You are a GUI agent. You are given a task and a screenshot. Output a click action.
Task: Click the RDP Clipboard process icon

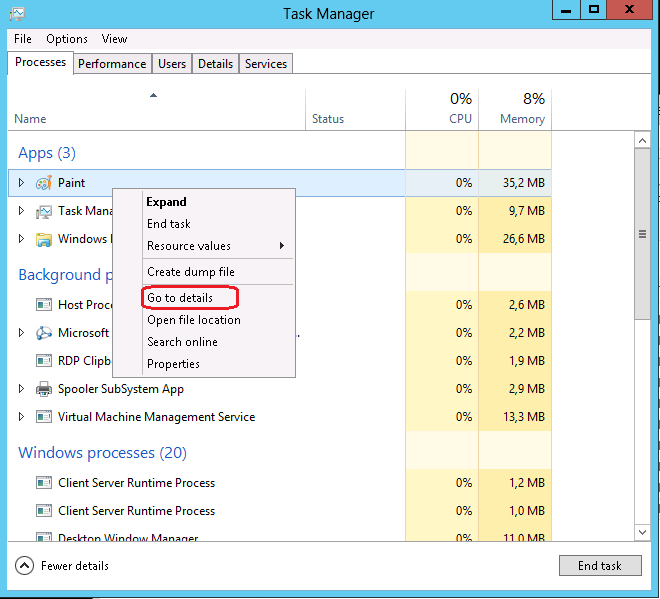[x=44, y=361]
